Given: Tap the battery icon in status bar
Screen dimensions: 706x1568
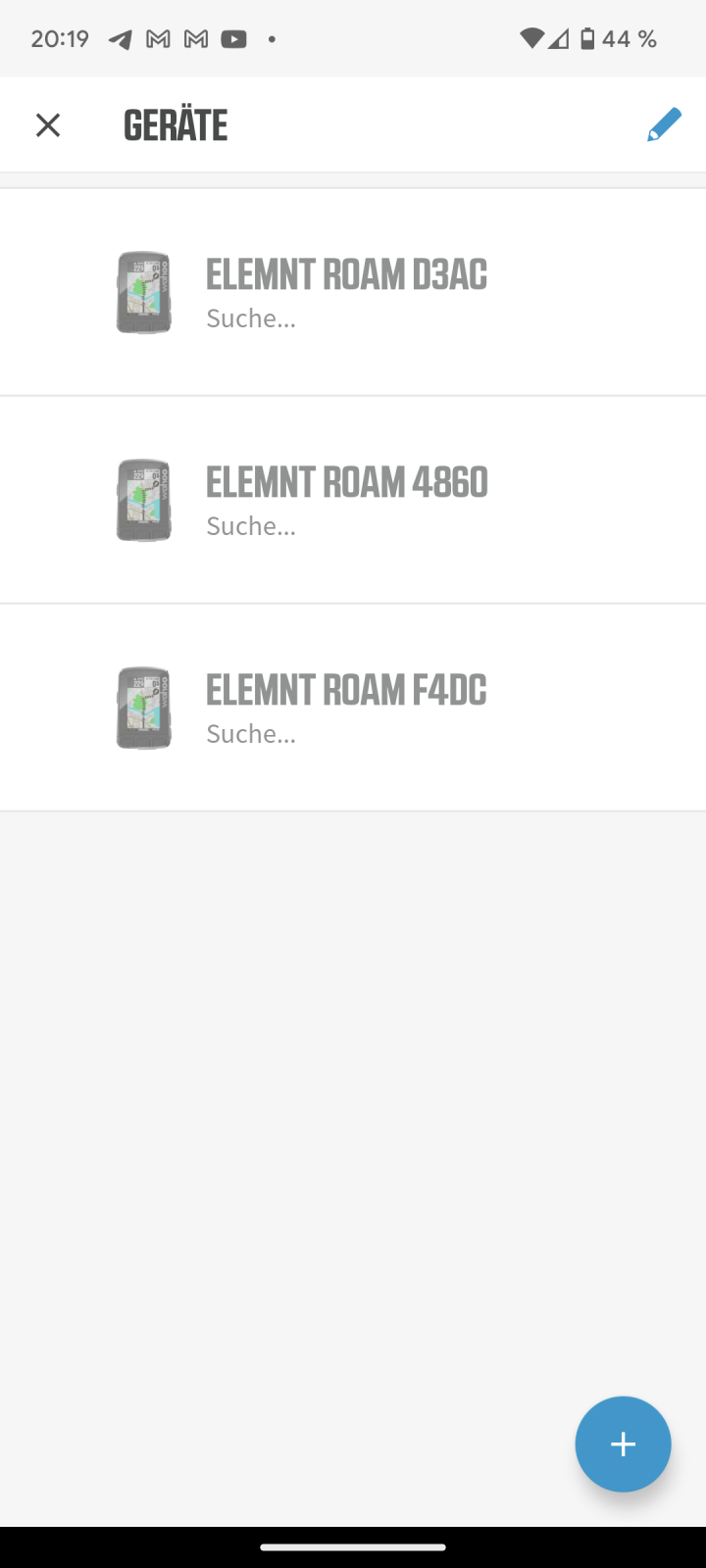Looking at the screenshot, I should coord(587,39).
